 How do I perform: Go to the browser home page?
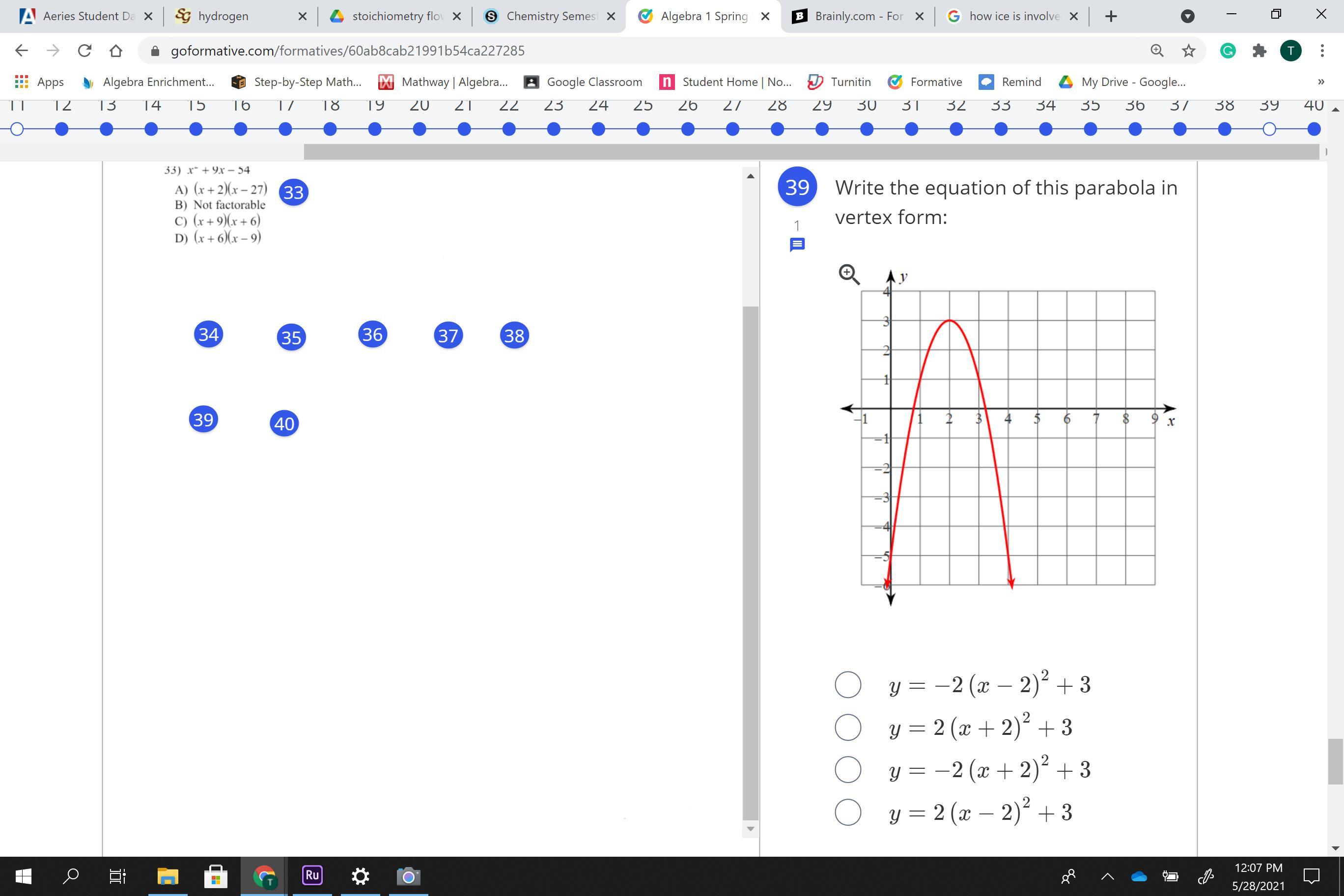pyautogui.click(x=116, y=51)
